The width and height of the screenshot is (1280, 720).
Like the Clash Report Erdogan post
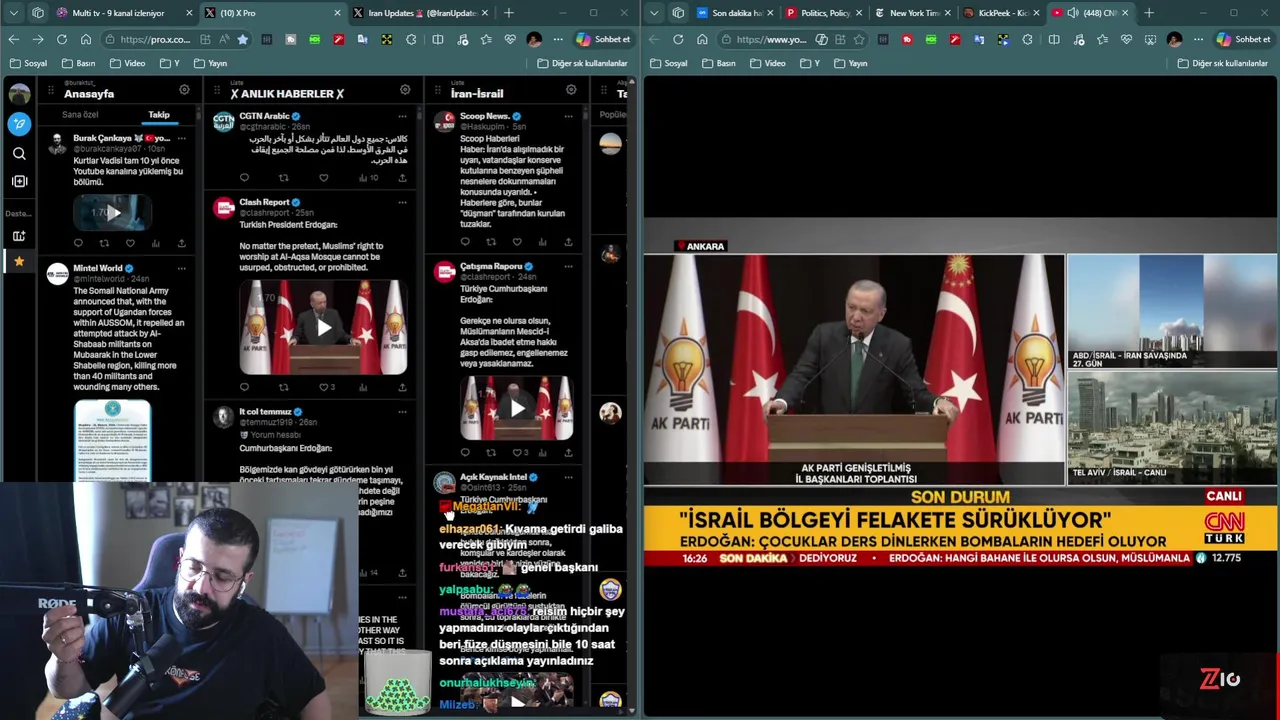326,387
